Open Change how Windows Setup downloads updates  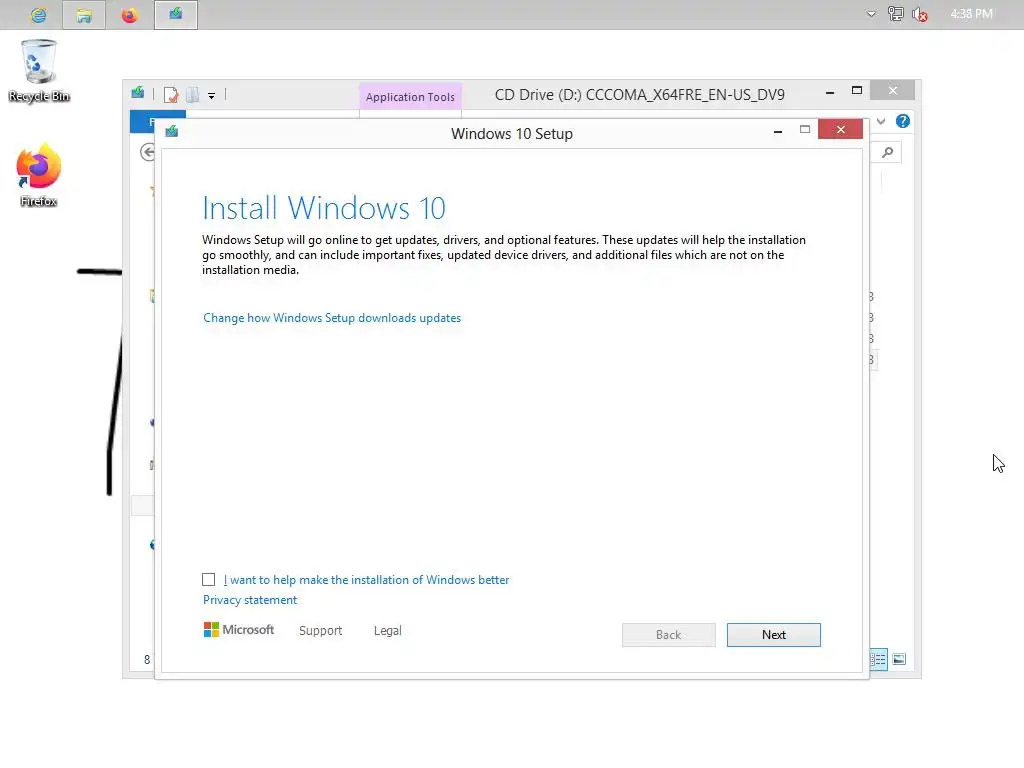332,318
